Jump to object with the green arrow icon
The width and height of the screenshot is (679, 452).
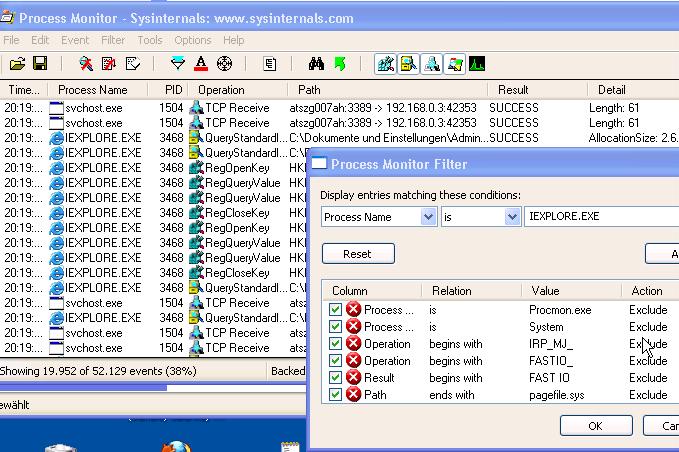point(340,64)
